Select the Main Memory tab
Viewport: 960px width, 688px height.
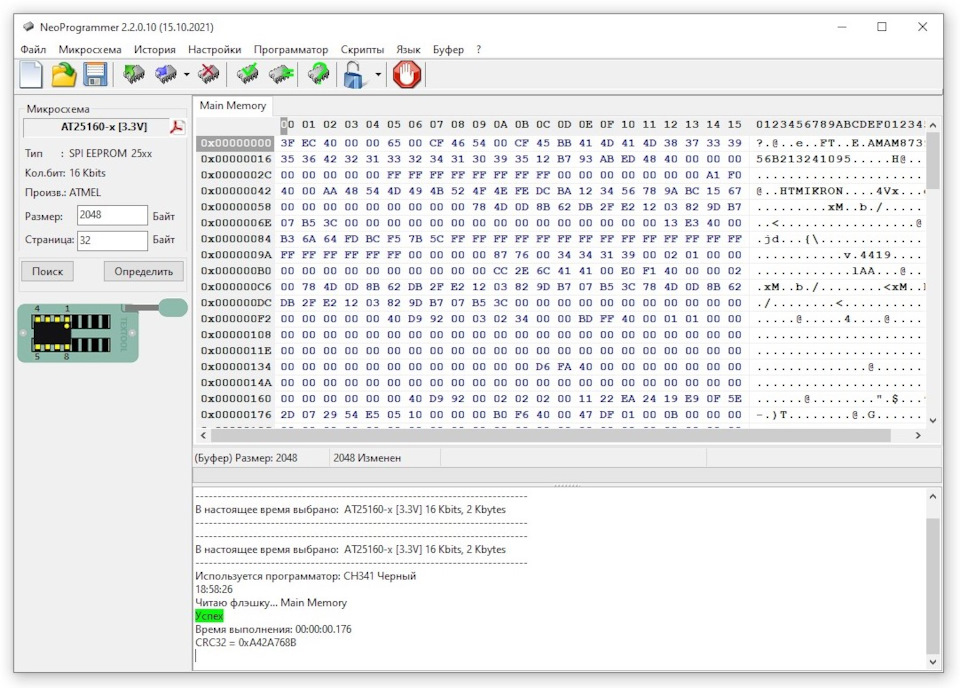click(x=233, y=105)
